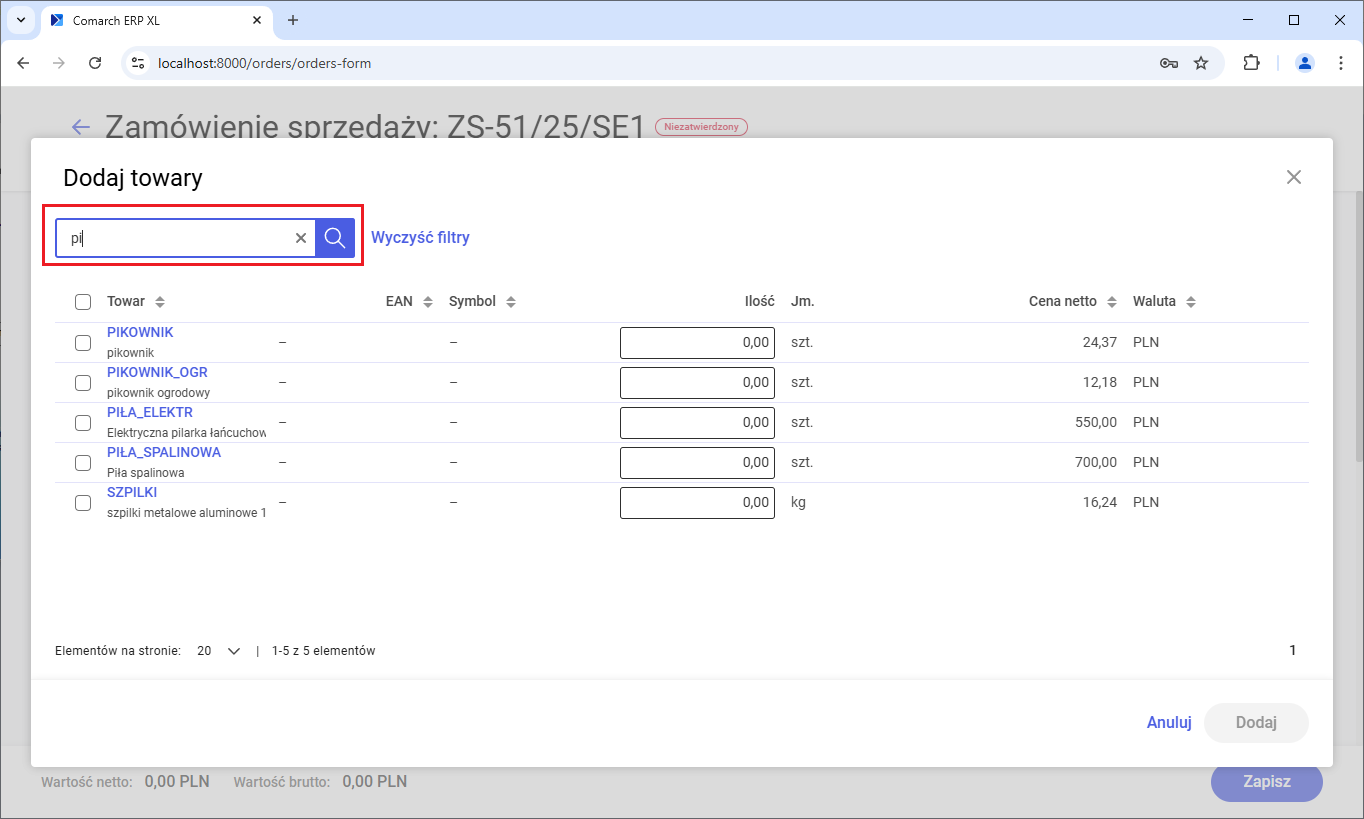Clear the search field with X icon

tap(300, 238)
